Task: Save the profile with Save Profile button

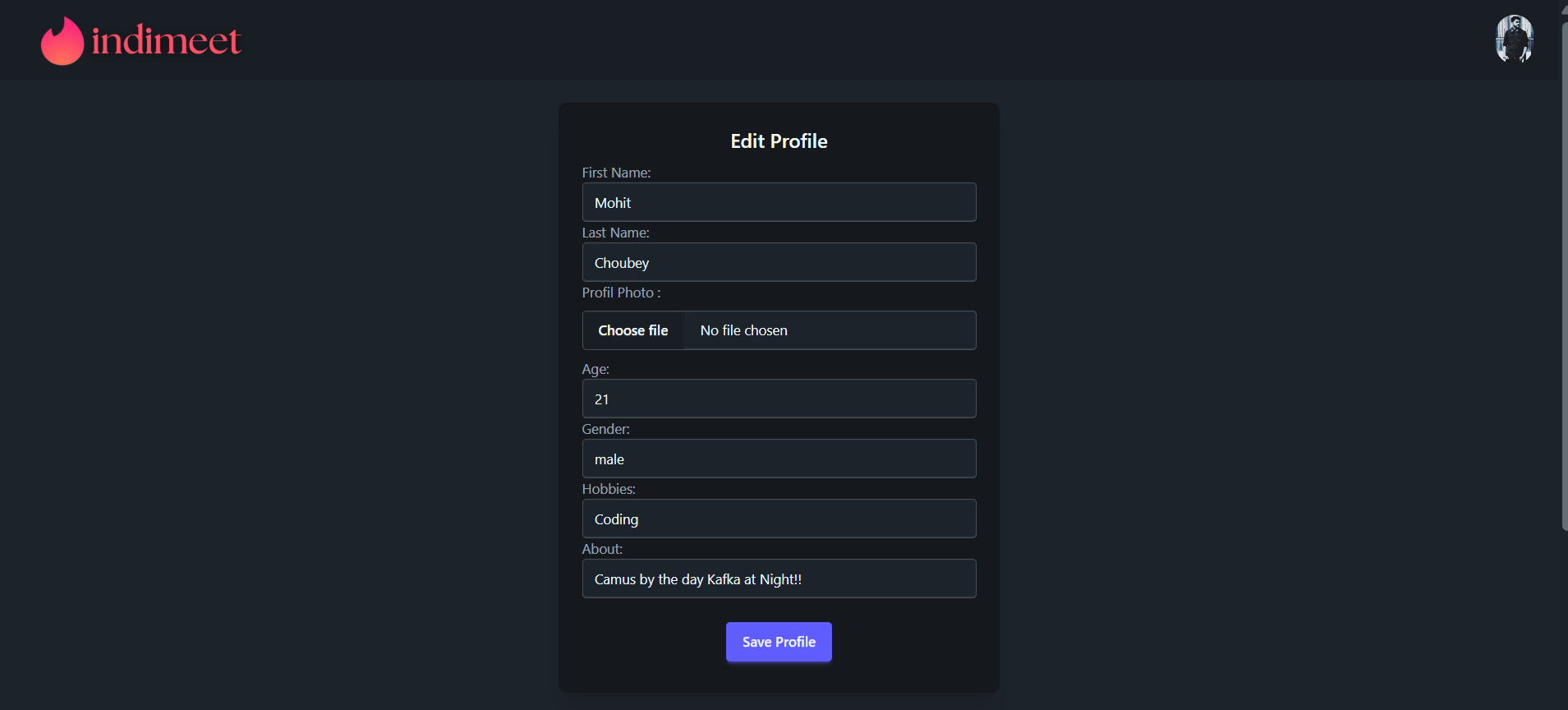Action: 779,642
